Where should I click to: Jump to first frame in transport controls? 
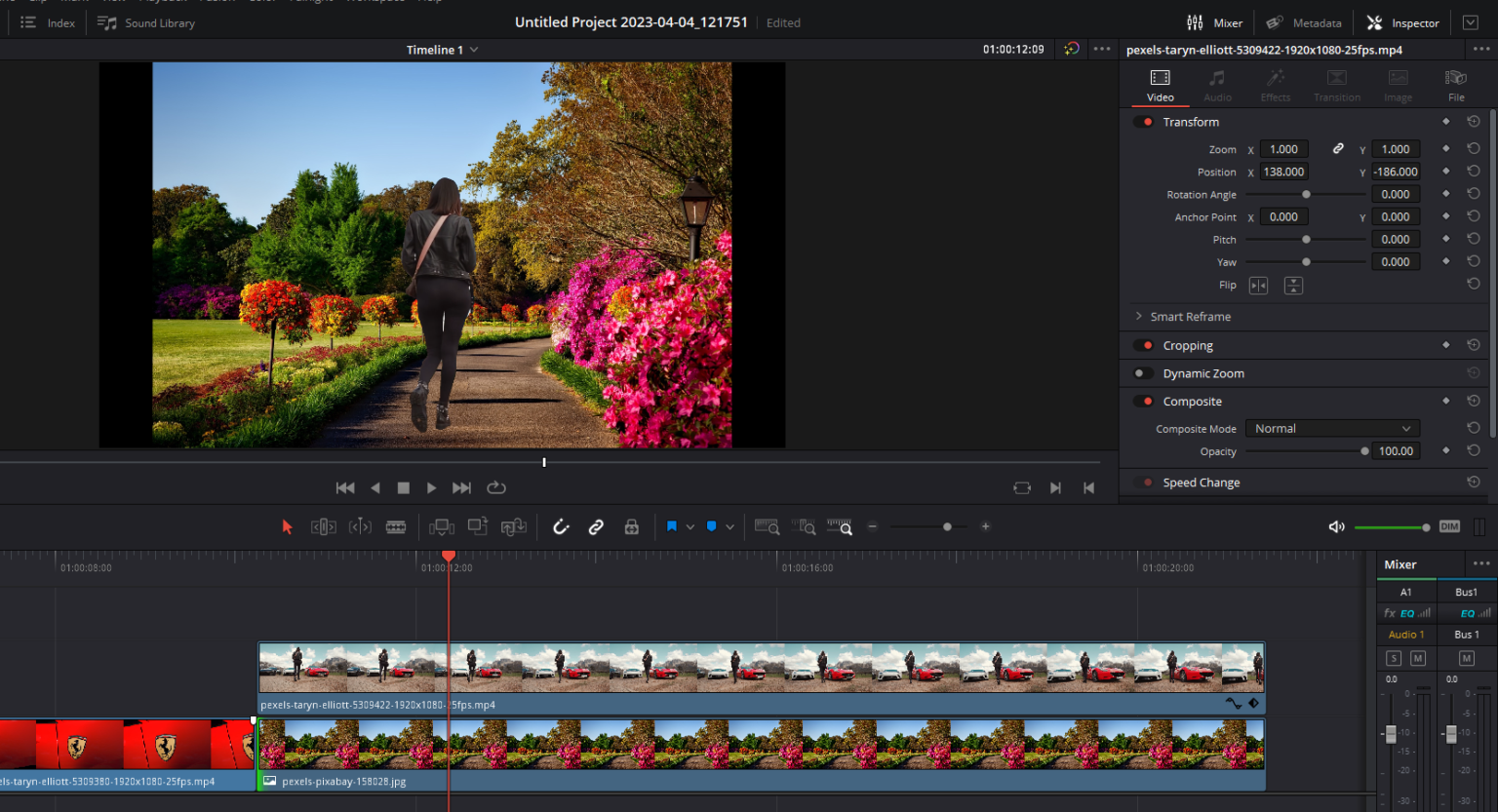pos(345,487)
